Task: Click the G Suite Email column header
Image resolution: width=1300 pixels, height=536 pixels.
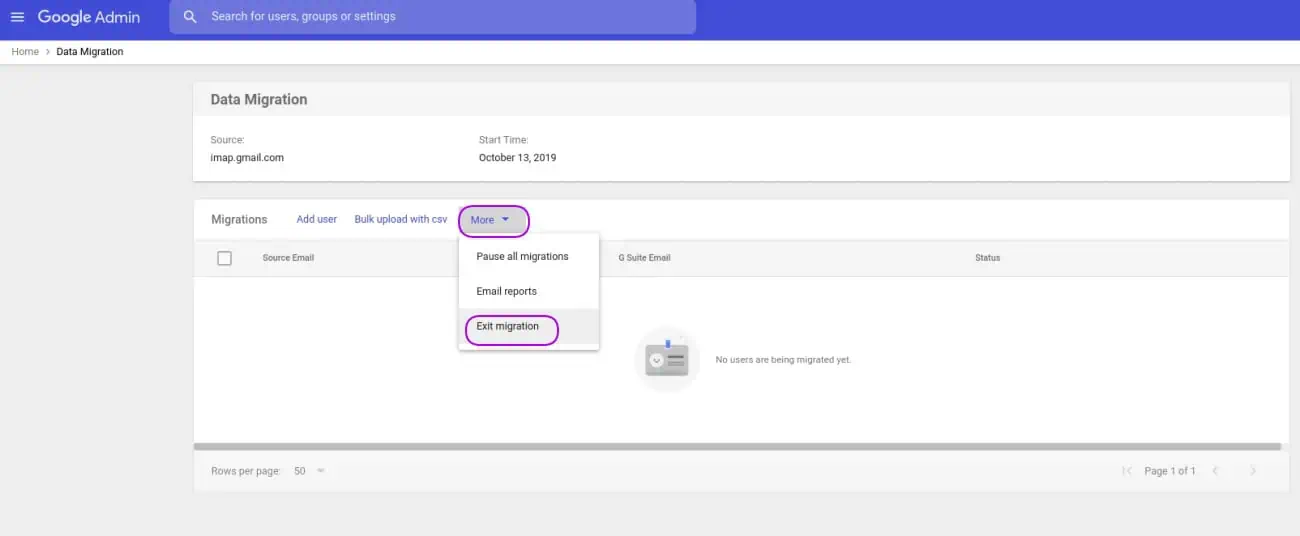Action: click(644, 258)
